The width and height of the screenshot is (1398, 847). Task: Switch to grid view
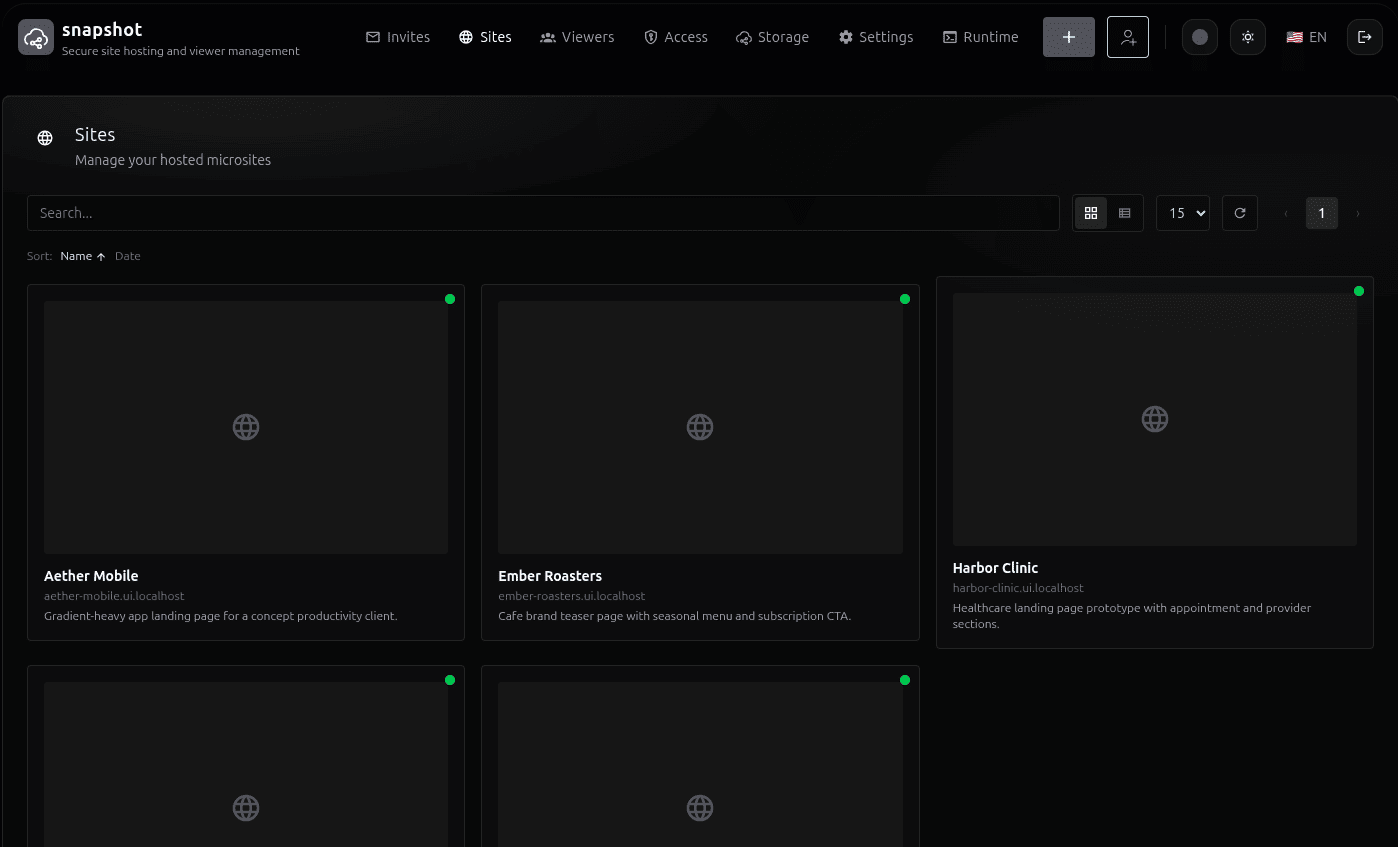point(1091,213)
